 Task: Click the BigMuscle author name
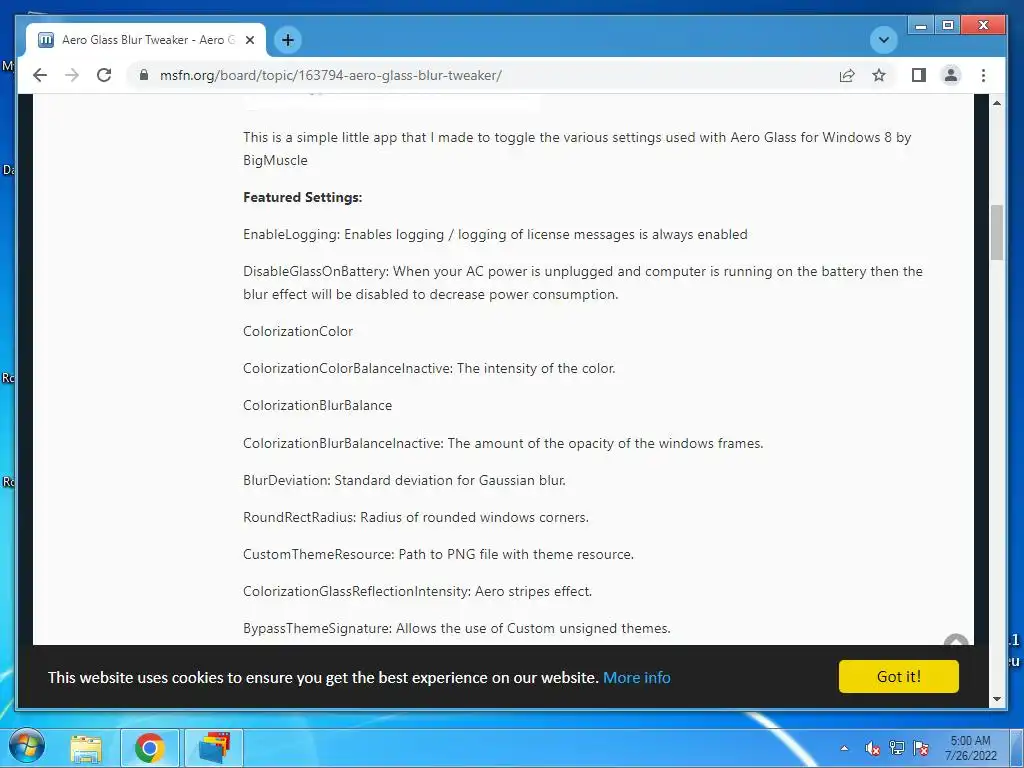[275, 160]
